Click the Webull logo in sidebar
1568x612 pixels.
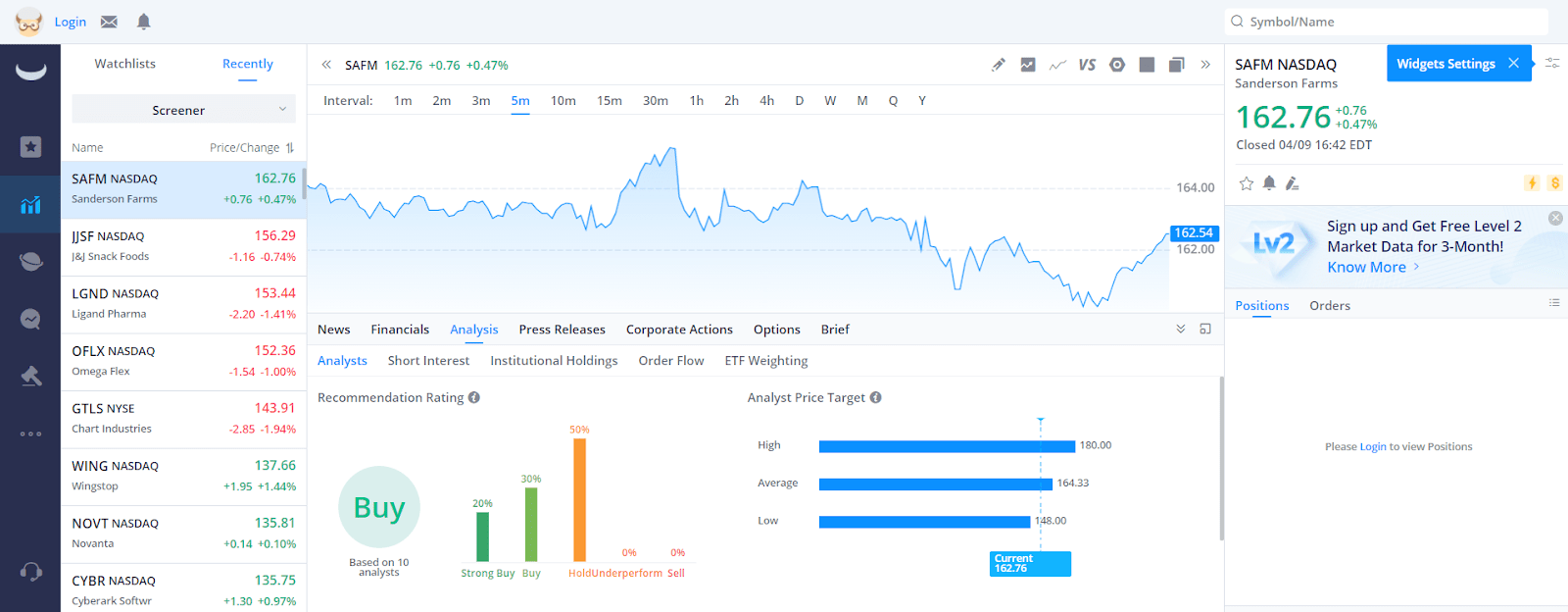click(30, 72)
